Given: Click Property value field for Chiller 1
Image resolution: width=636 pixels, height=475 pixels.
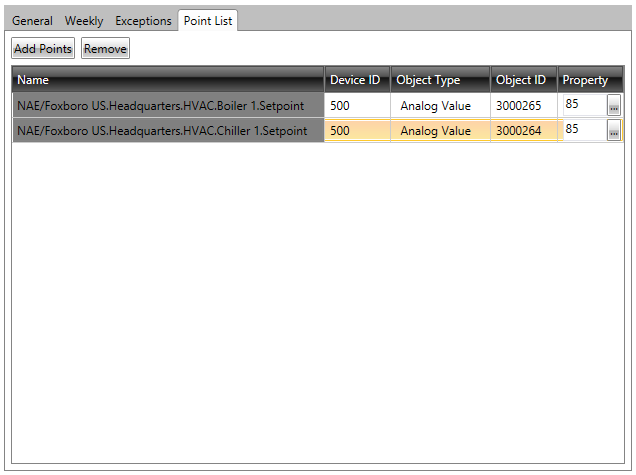Looking at the screenshot, I should pos(584,130).
